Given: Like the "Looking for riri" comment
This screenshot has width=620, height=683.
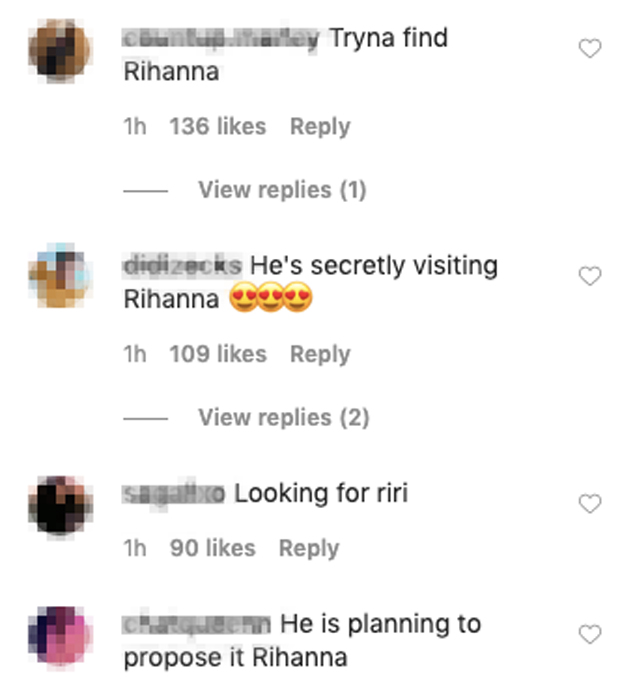Looking at the screenshot, I should (x=590, y=504).
